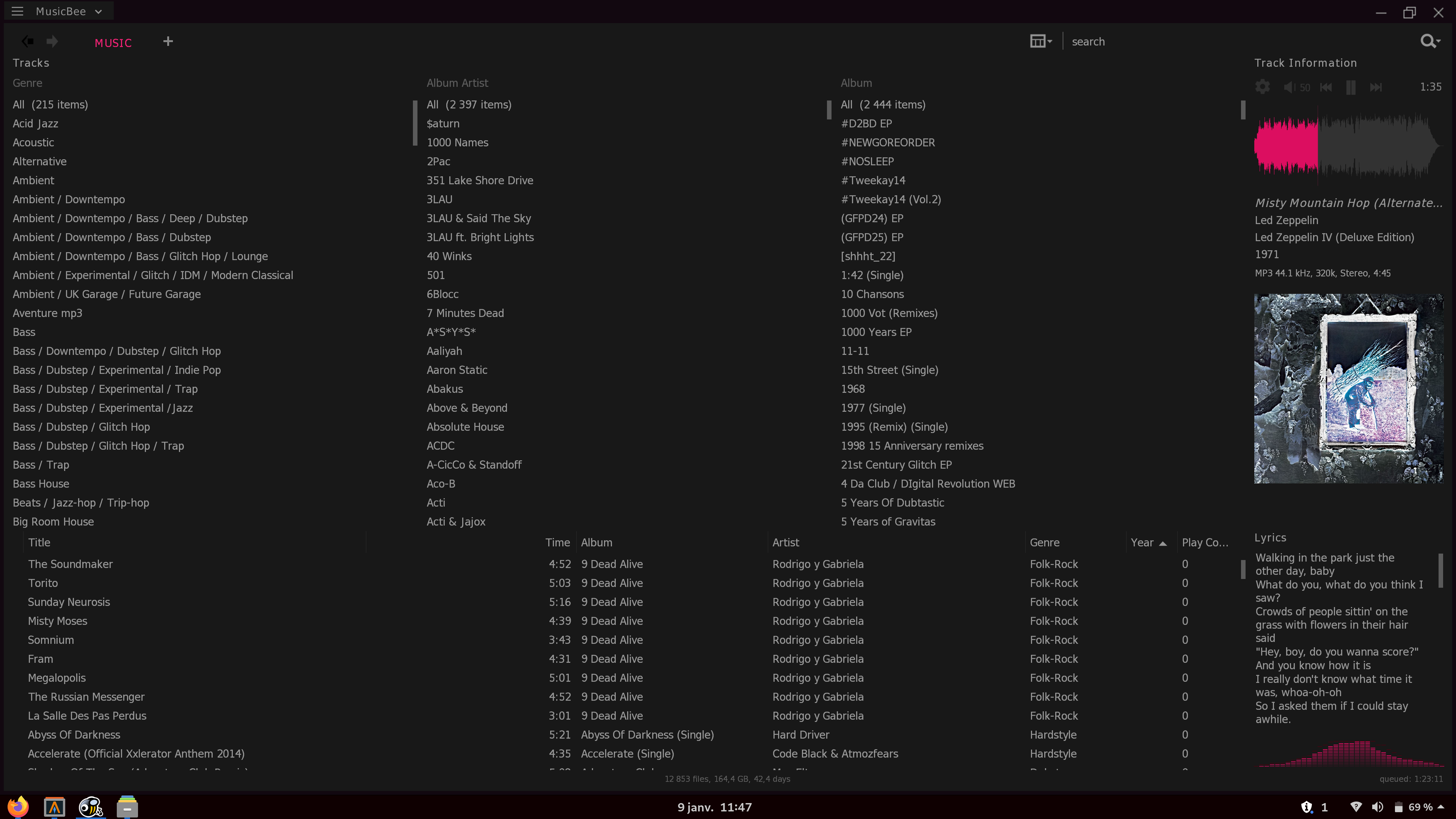Sort tracks by the Genre column header

click(1045, 543)
